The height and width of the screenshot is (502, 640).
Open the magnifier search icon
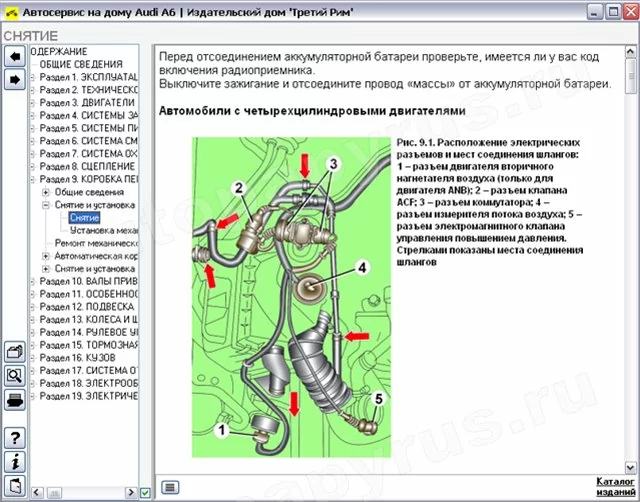click(15, 375)
